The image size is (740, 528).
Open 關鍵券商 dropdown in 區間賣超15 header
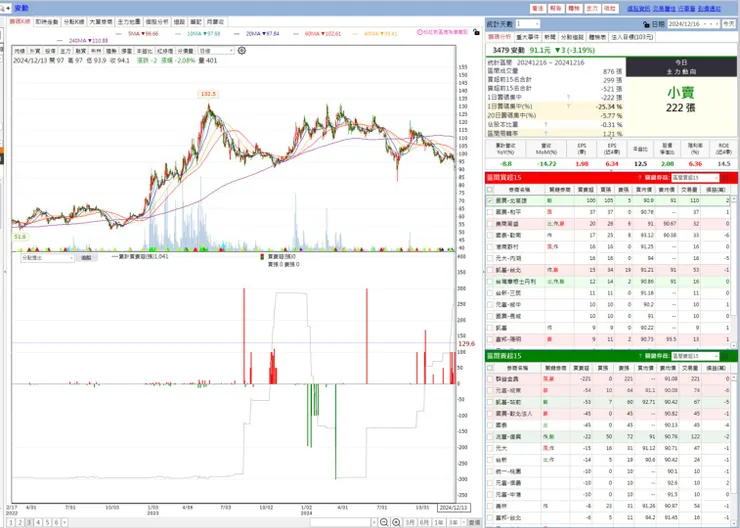coord(695,356)
